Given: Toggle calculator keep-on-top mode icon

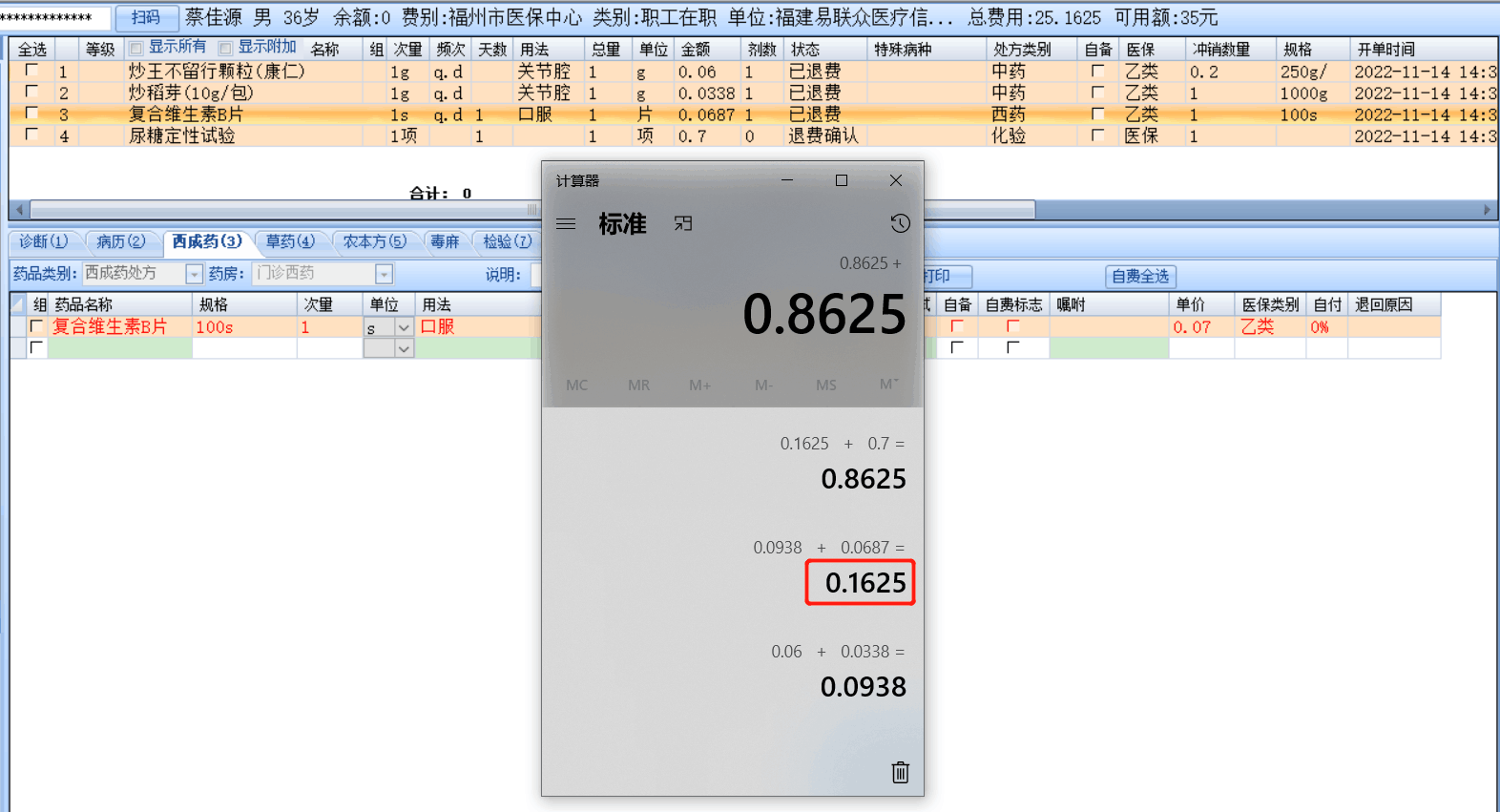Looking at the screenshot, I should 683,223.
